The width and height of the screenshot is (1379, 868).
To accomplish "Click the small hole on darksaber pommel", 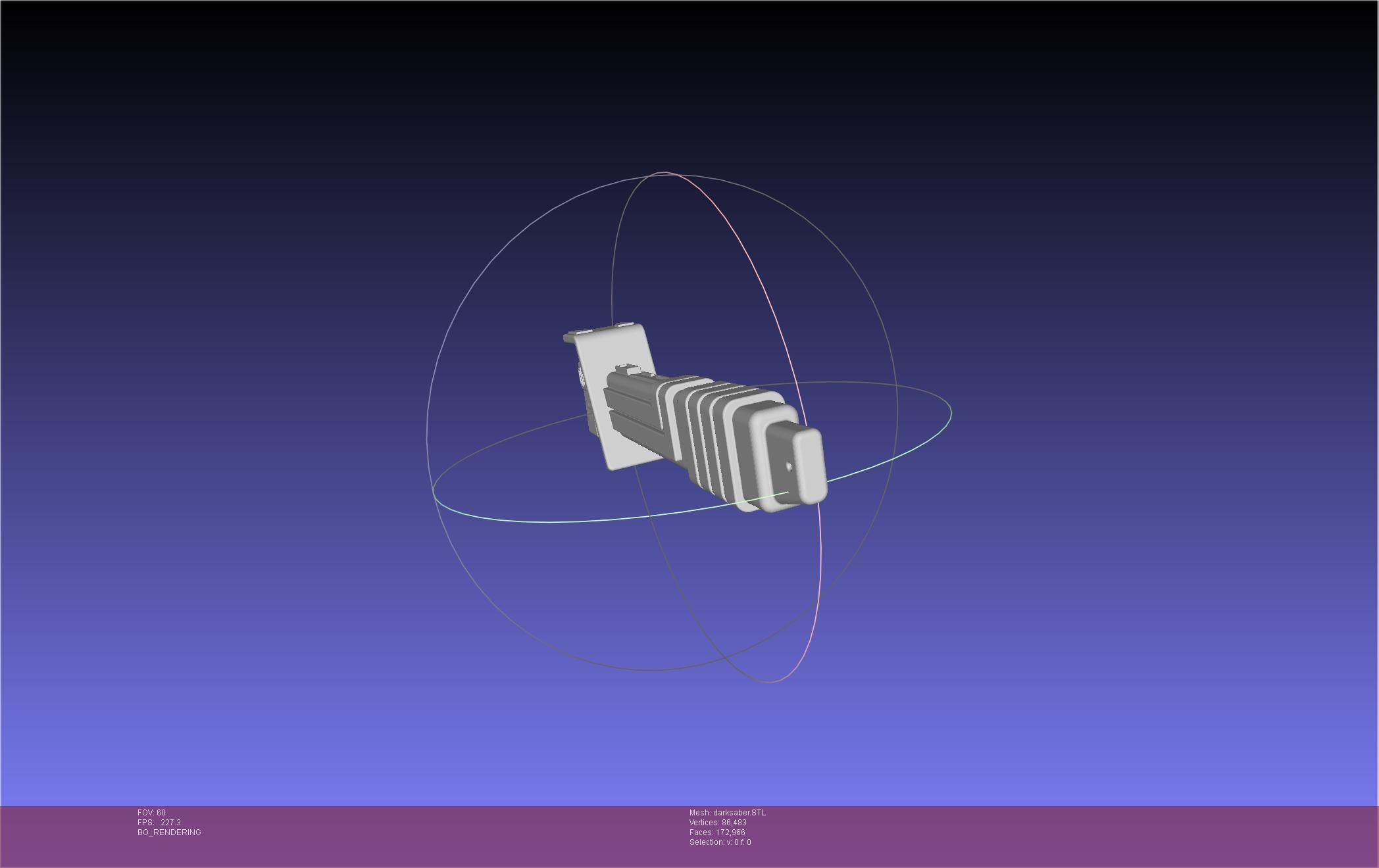I will point(790,467).
